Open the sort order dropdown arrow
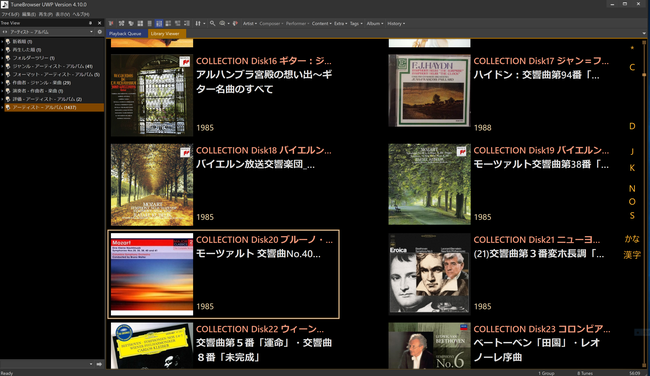 point(204,24)
